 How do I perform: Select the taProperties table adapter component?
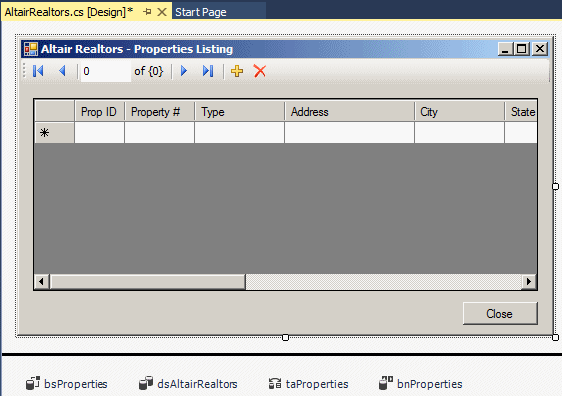(x=309, y=383)
